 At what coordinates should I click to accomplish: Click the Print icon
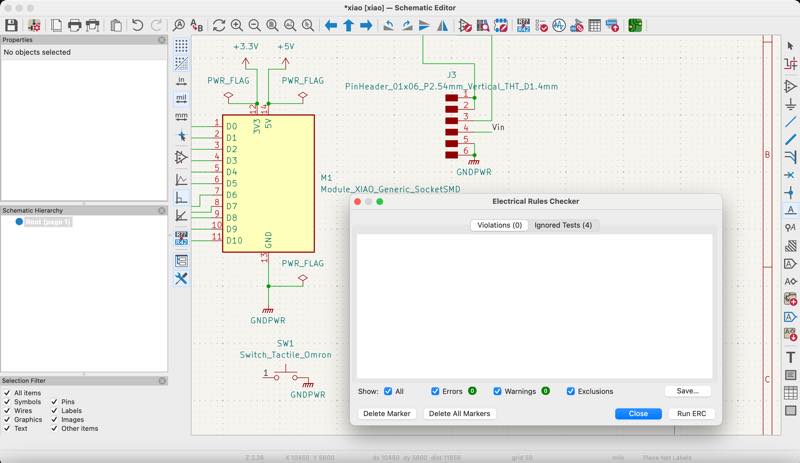74,25
